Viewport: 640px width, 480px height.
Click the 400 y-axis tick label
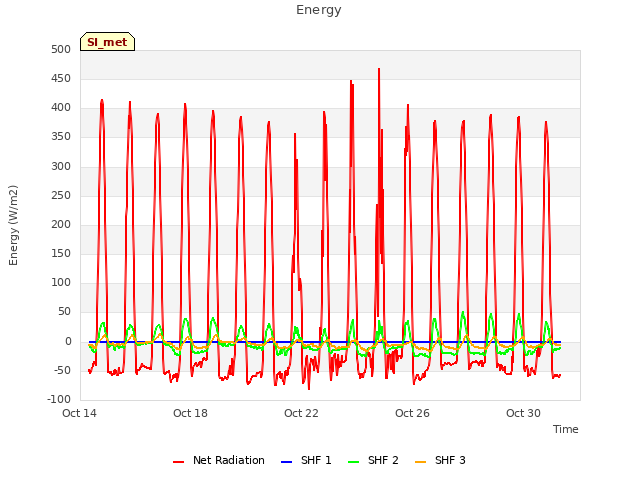(61, 108)
